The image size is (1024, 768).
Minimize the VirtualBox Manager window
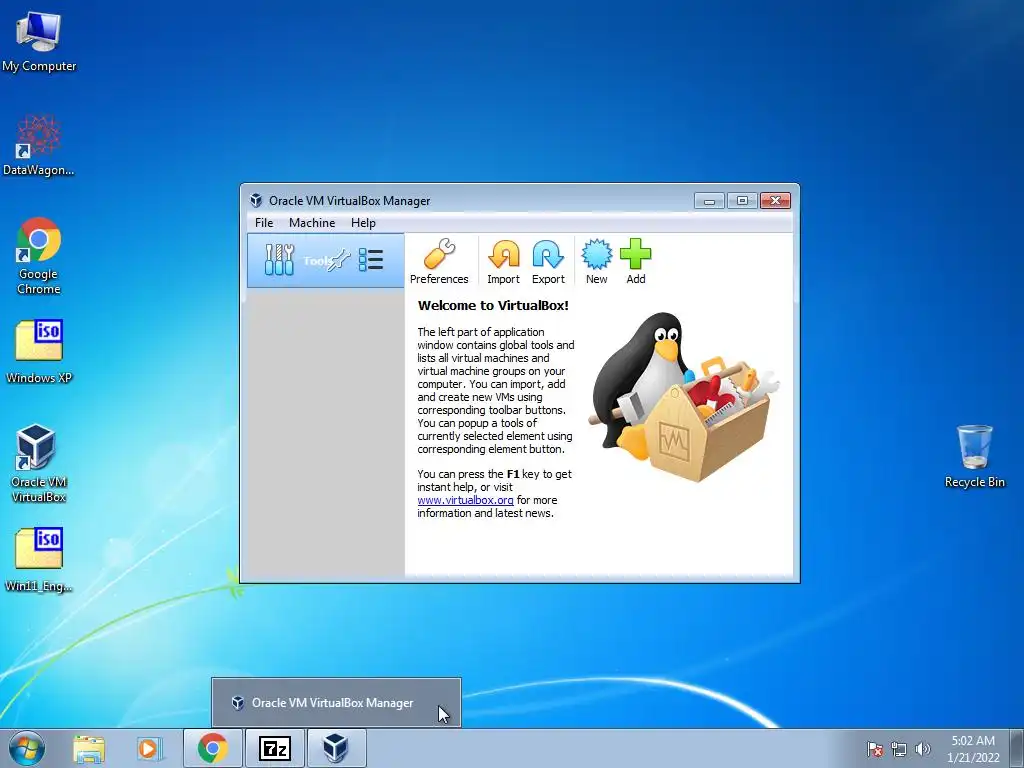click(709, 200)
